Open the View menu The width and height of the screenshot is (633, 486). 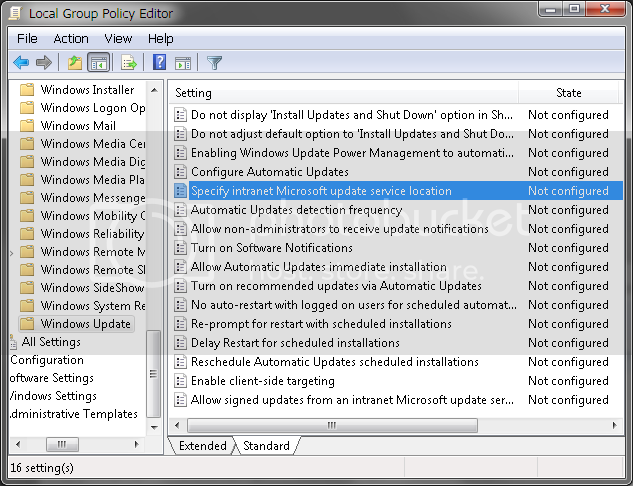(x=118, y=38)
